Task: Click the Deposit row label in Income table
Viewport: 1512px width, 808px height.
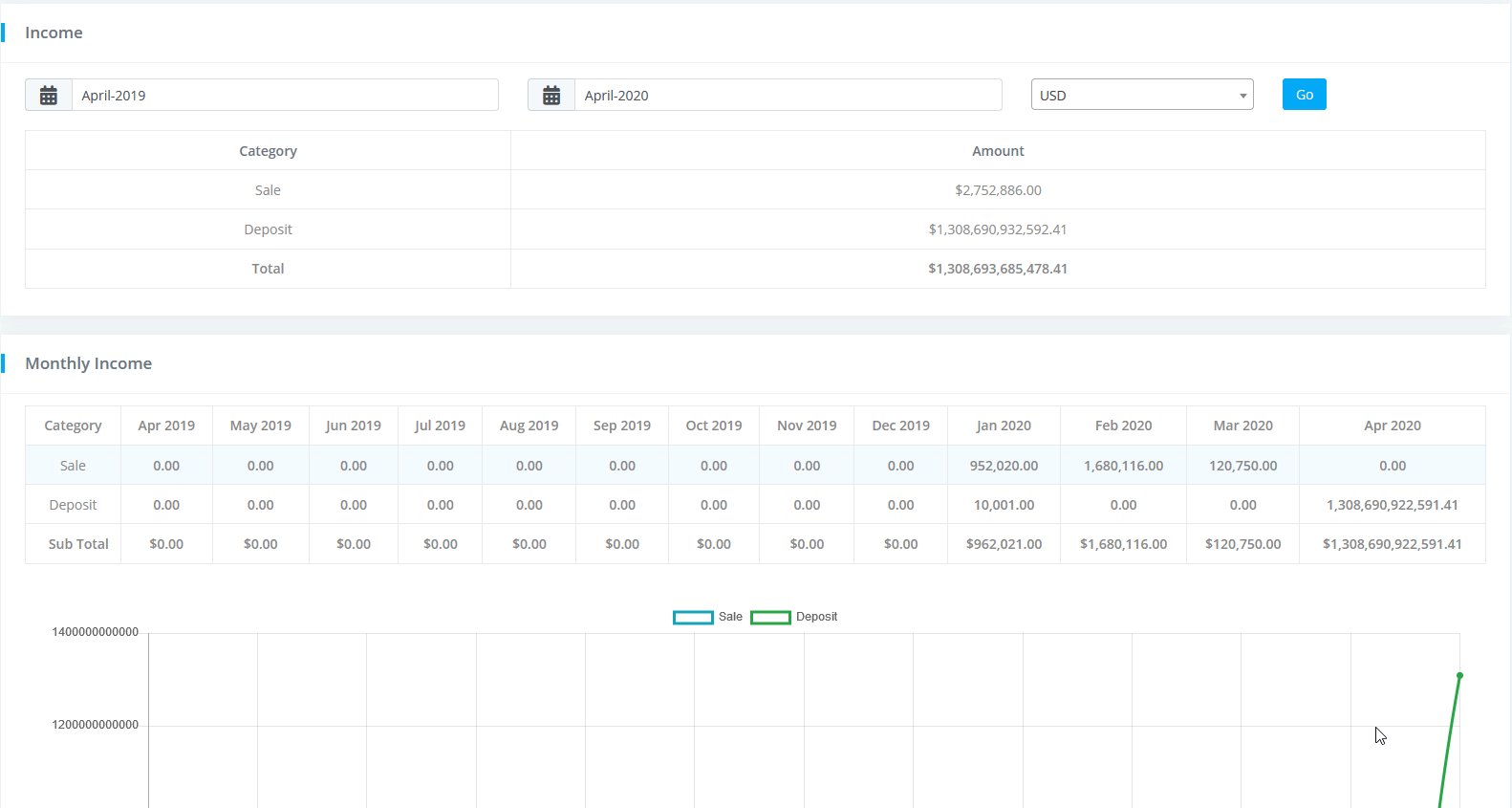Action: click(268, 229)
